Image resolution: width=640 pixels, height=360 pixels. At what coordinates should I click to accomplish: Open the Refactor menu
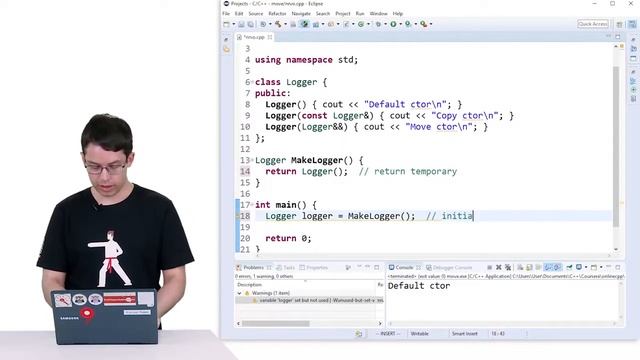[x=277, y=13]
